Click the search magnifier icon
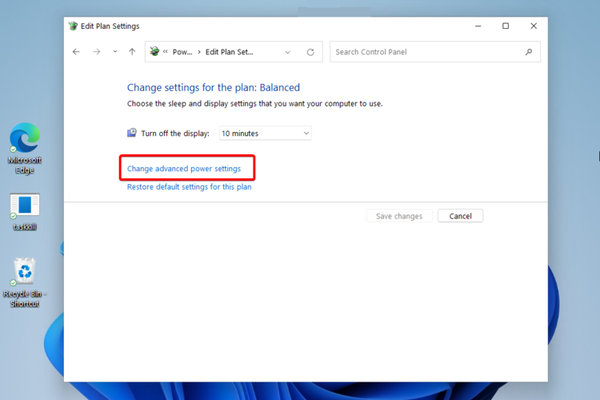 point(529,52)
